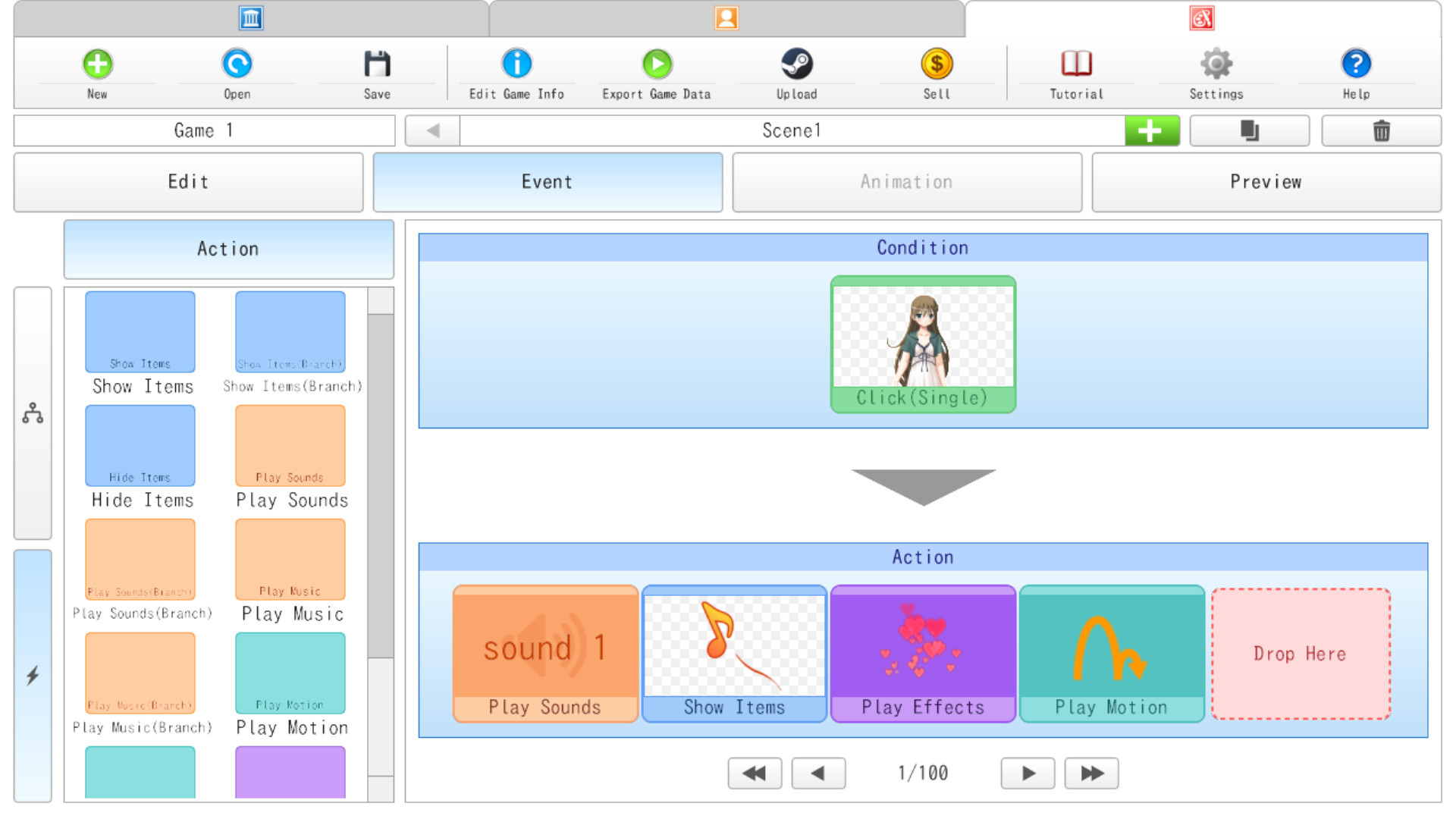Viewport: 1456px width, 819px height.
Task: Open the Settings panel
Action: pos(1216,72)
